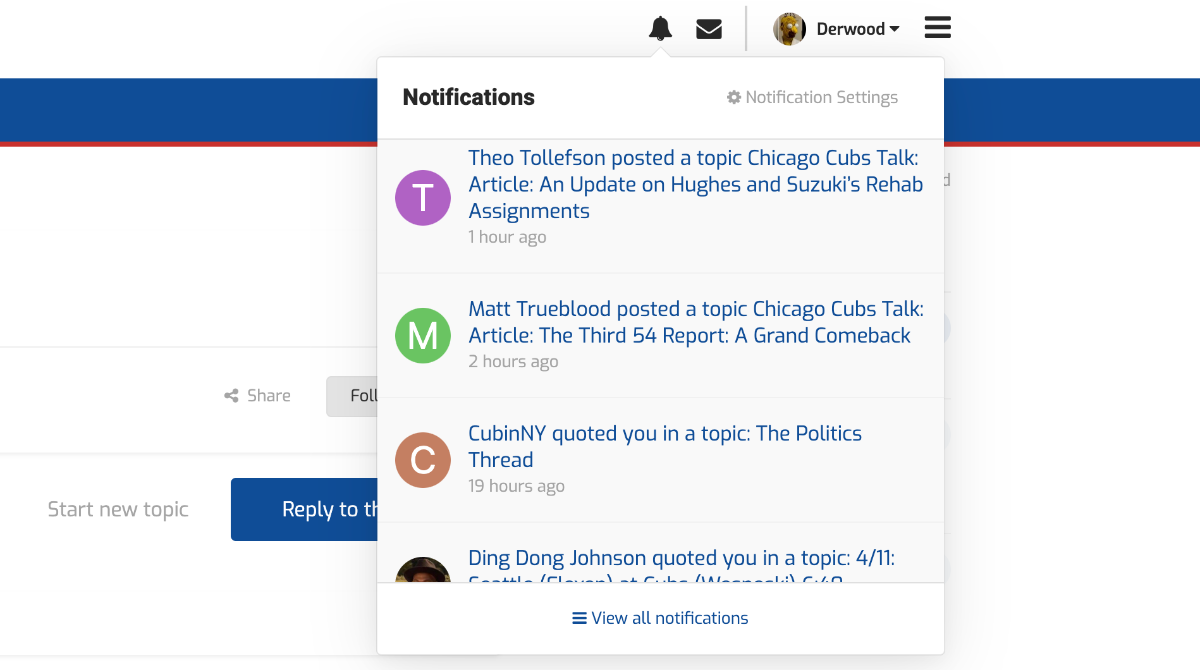Click the notifications bell icon
The image size is (1200, 670).
(660, 29)
